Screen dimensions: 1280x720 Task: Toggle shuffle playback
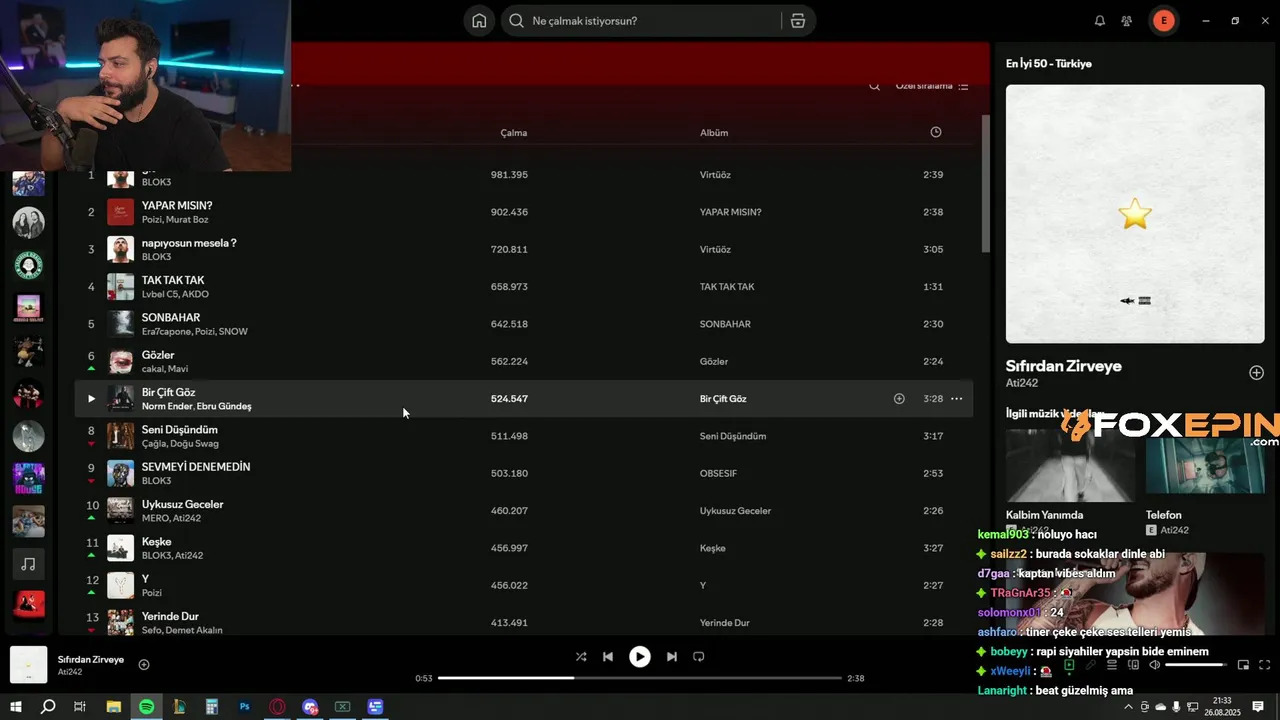[x=581, y=657]
